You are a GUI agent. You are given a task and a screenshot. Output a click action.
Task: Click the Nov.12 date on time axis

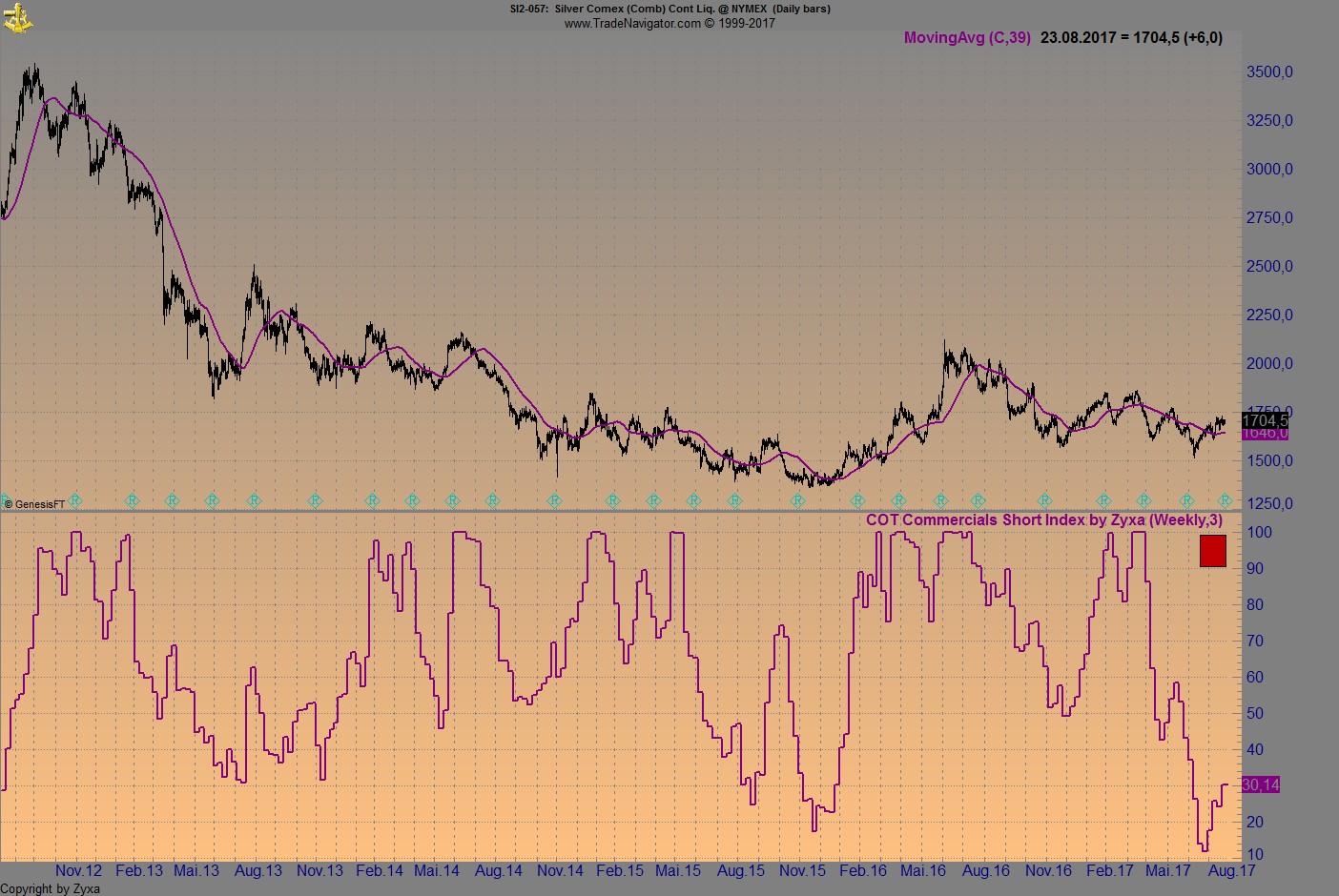coord(78,870)
